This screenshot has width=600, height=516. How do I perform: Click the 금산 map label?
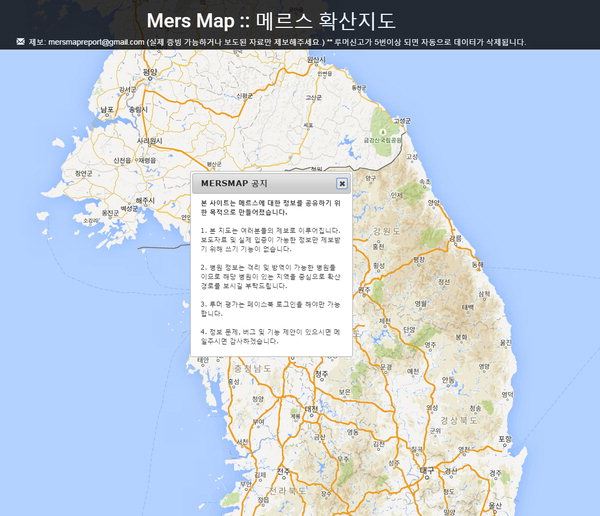320,437
